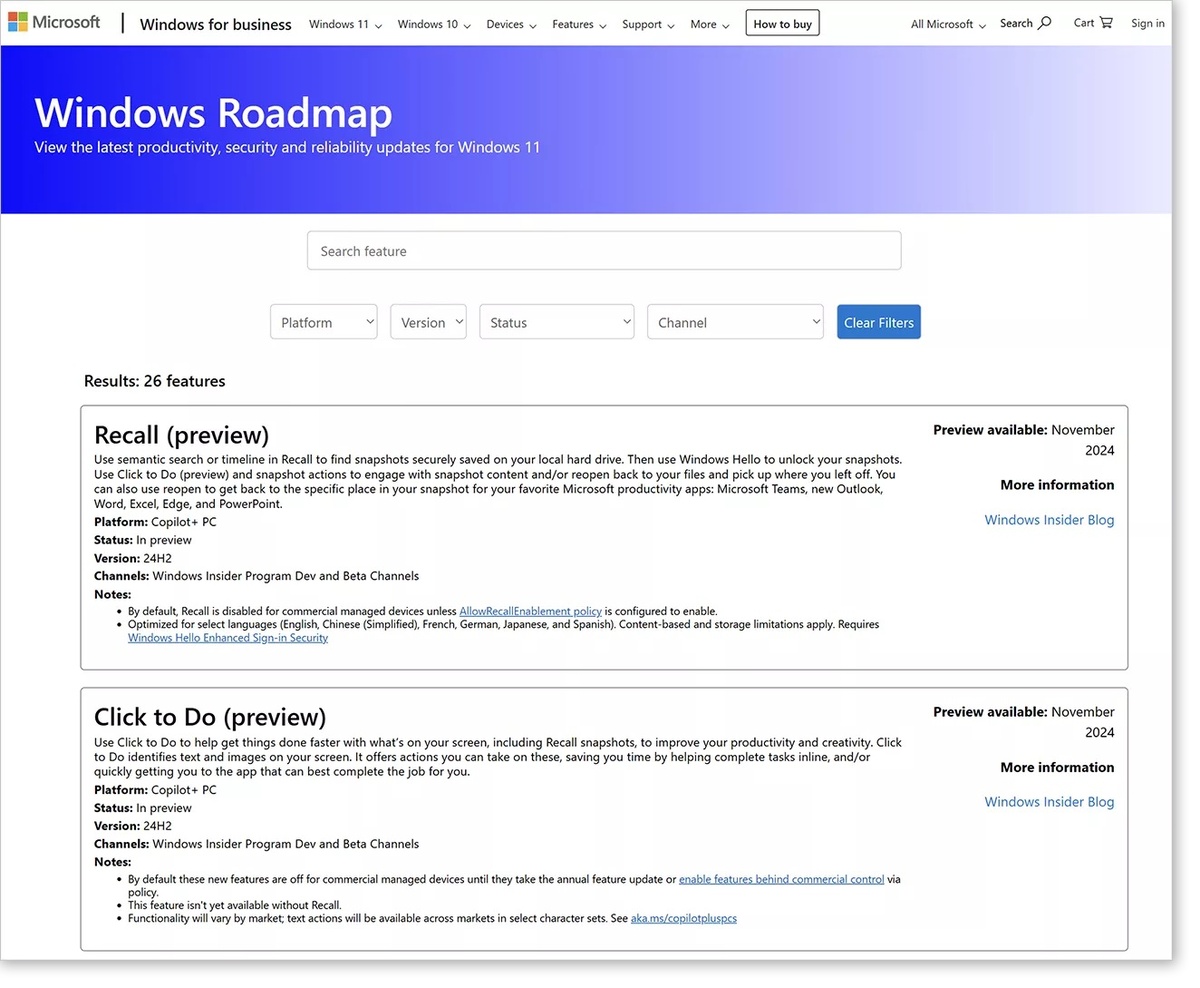Image resolution: width=1200 pixels, height=988 pixels.
Task: Click the hero subtitle about Windows 11 updates
Action: 287,147
